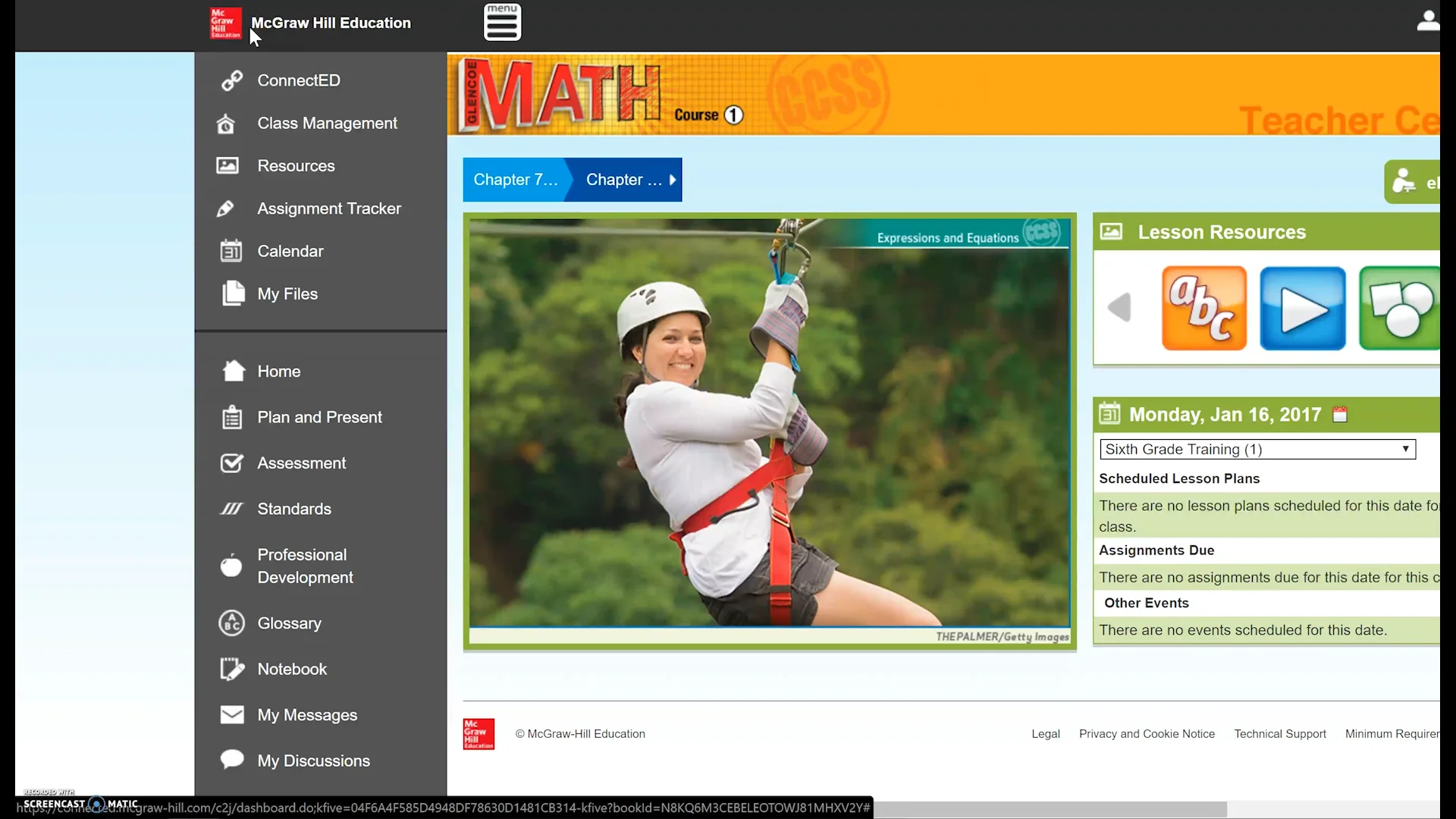The width and height of the screenshot is (1456, 819).
Task: Expand the second Chapter breadcrumb arrow
Action: point(673,180)
